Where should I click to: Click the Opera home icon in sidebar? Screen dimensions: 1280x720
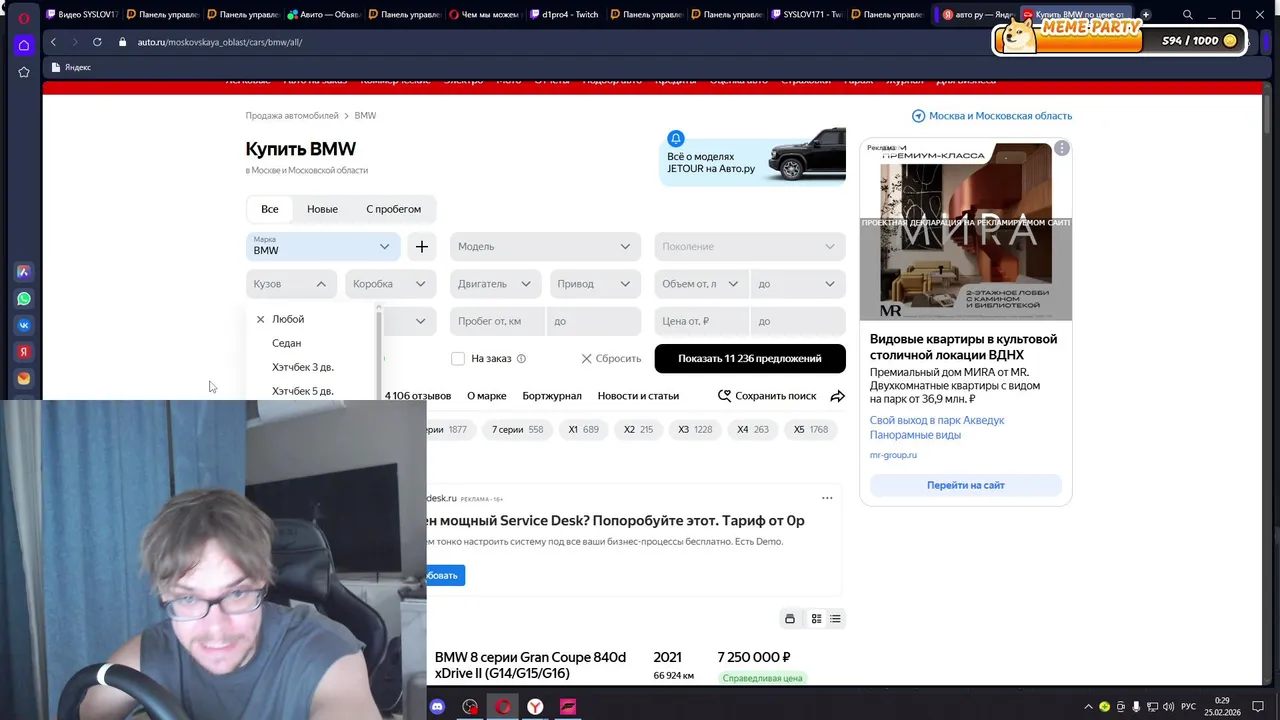tap(24, 45)
